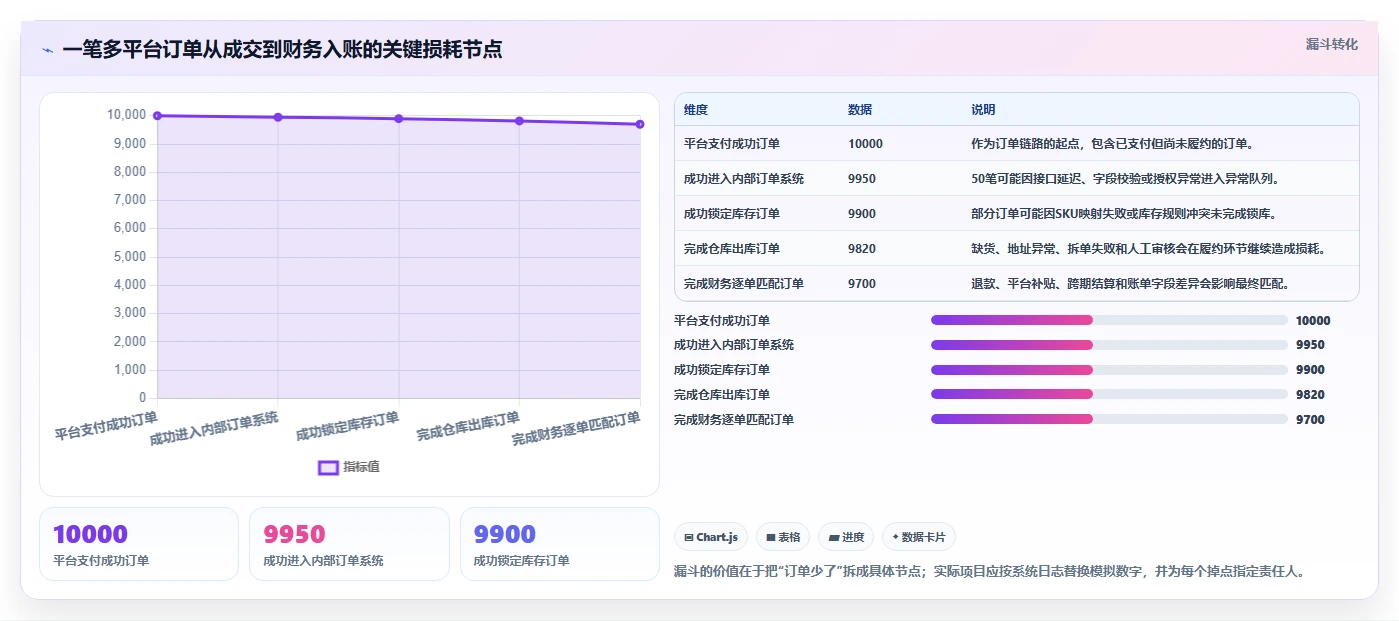This screenshot has width=1399, height=621.
Task: Click the description starting 部分订单可能因SKU映射失败
Action: [1124, 213]
